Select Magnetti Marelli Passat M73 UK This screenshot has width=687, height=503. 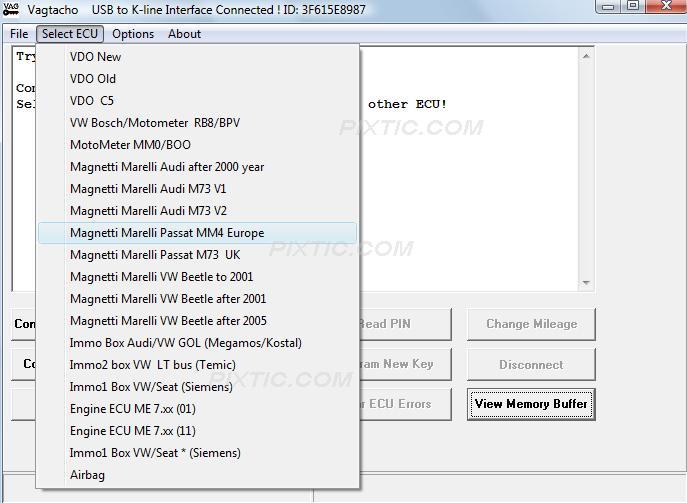pyautogui.click(x=155, y=255)
